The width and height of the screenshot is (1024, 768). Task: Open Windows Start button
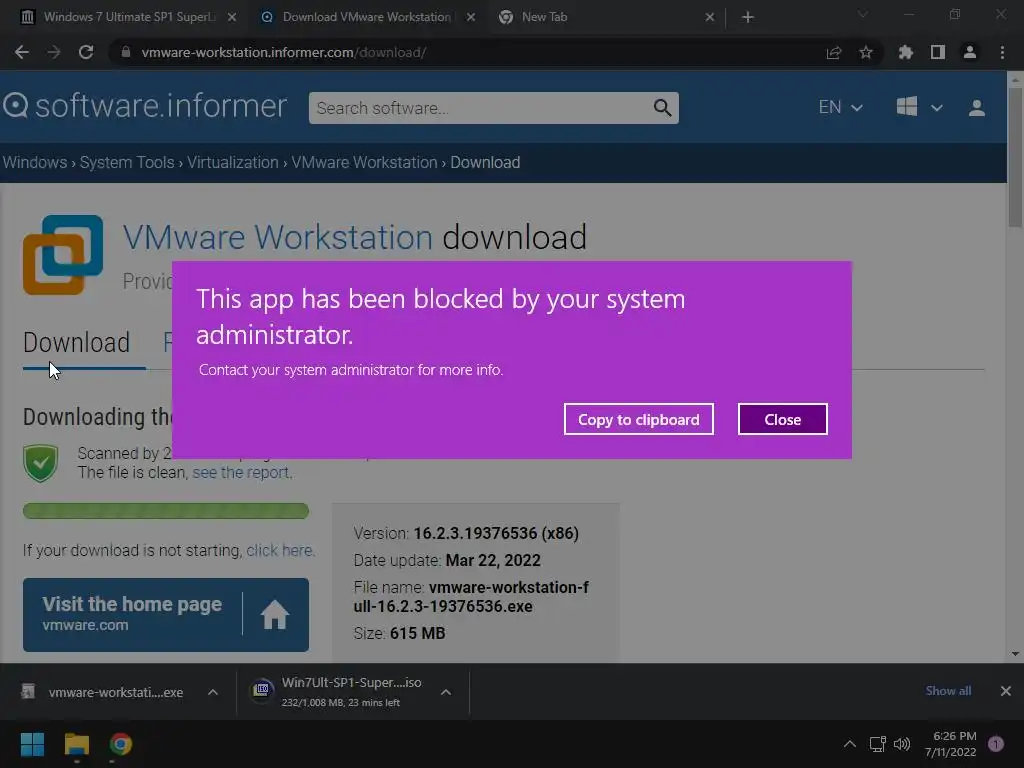point(32,744)
